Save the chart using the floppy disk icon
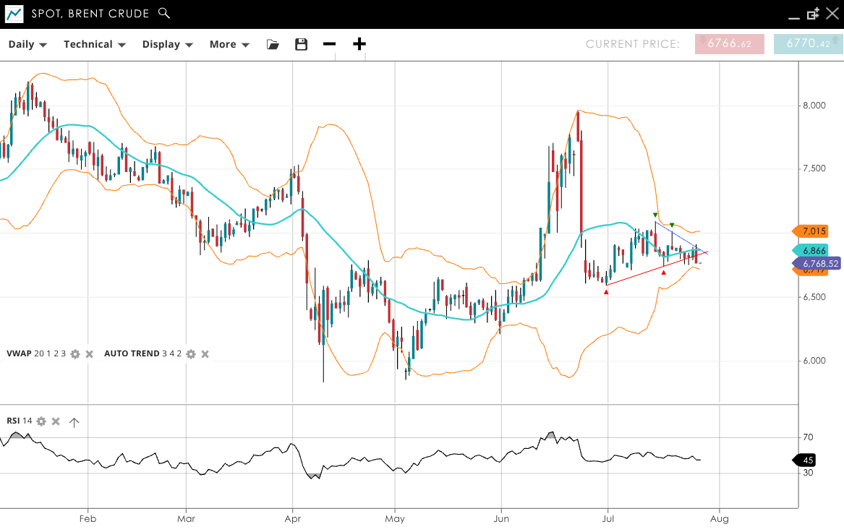The width and height of the screenshot is (844, 532). click(x=301, y=44)
